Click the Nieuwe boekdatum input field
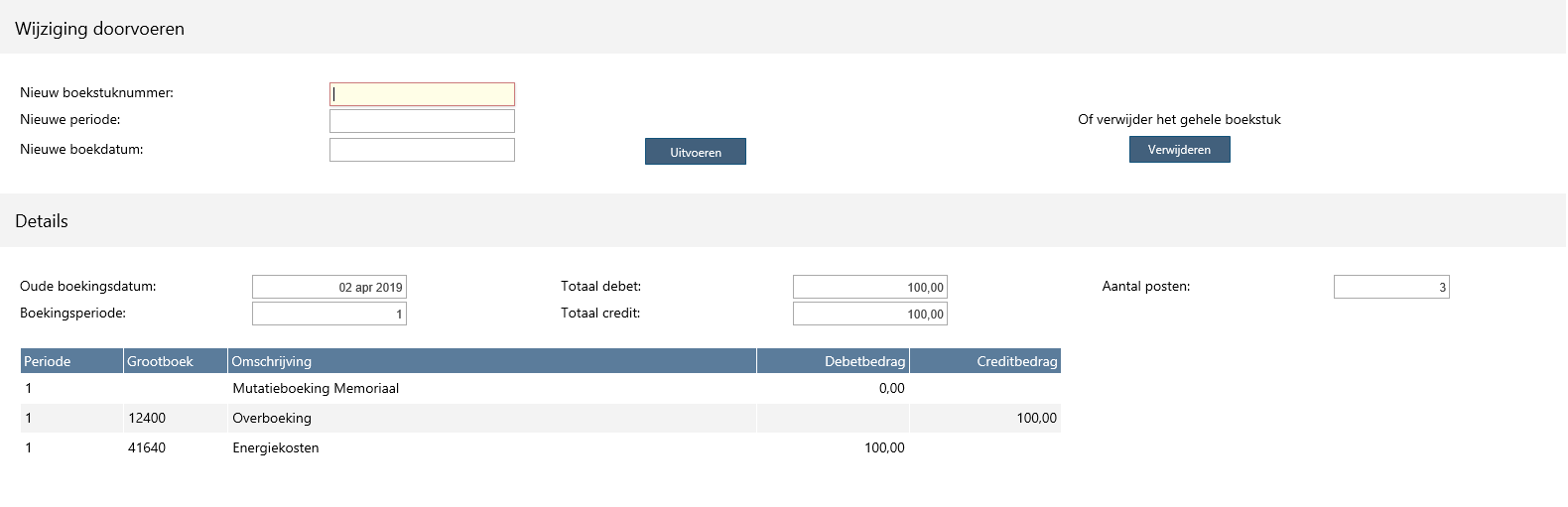The width and height of the screenshot is (1568, 507). pos(422,150)
